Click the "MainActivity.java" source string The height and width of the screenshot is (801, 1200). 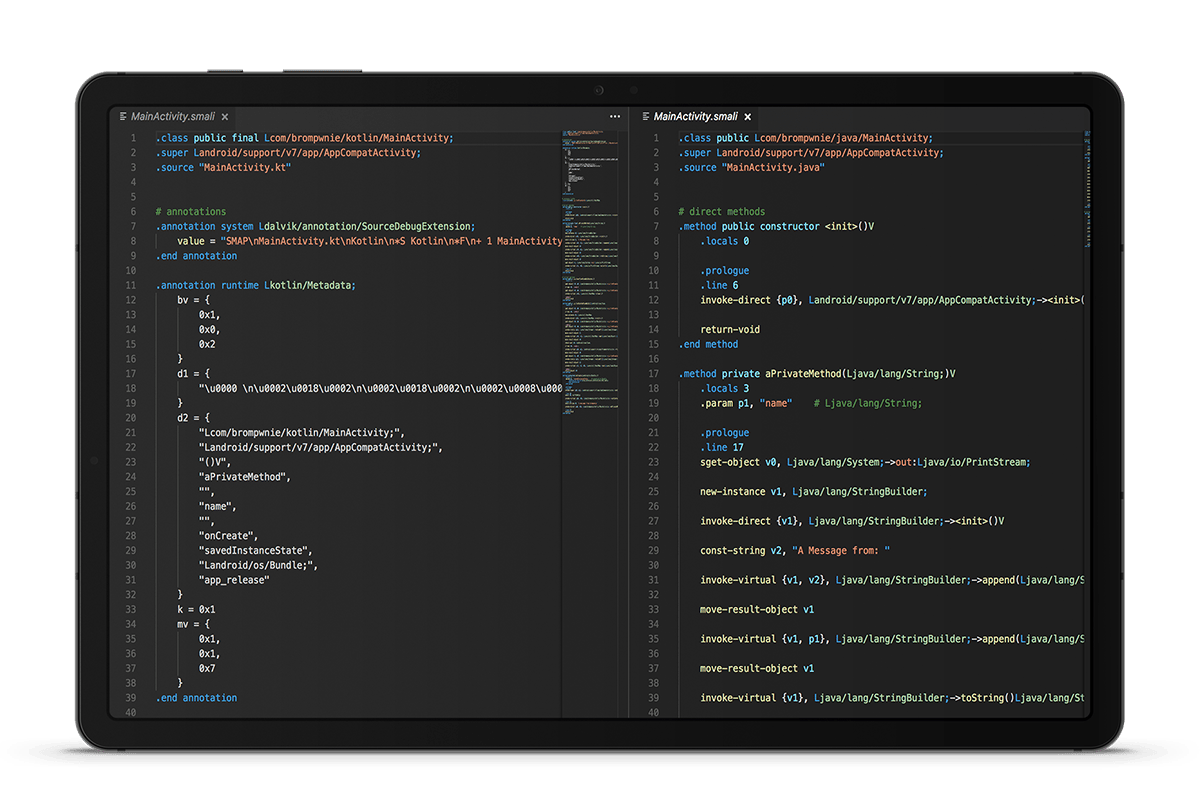click(771, 168)
